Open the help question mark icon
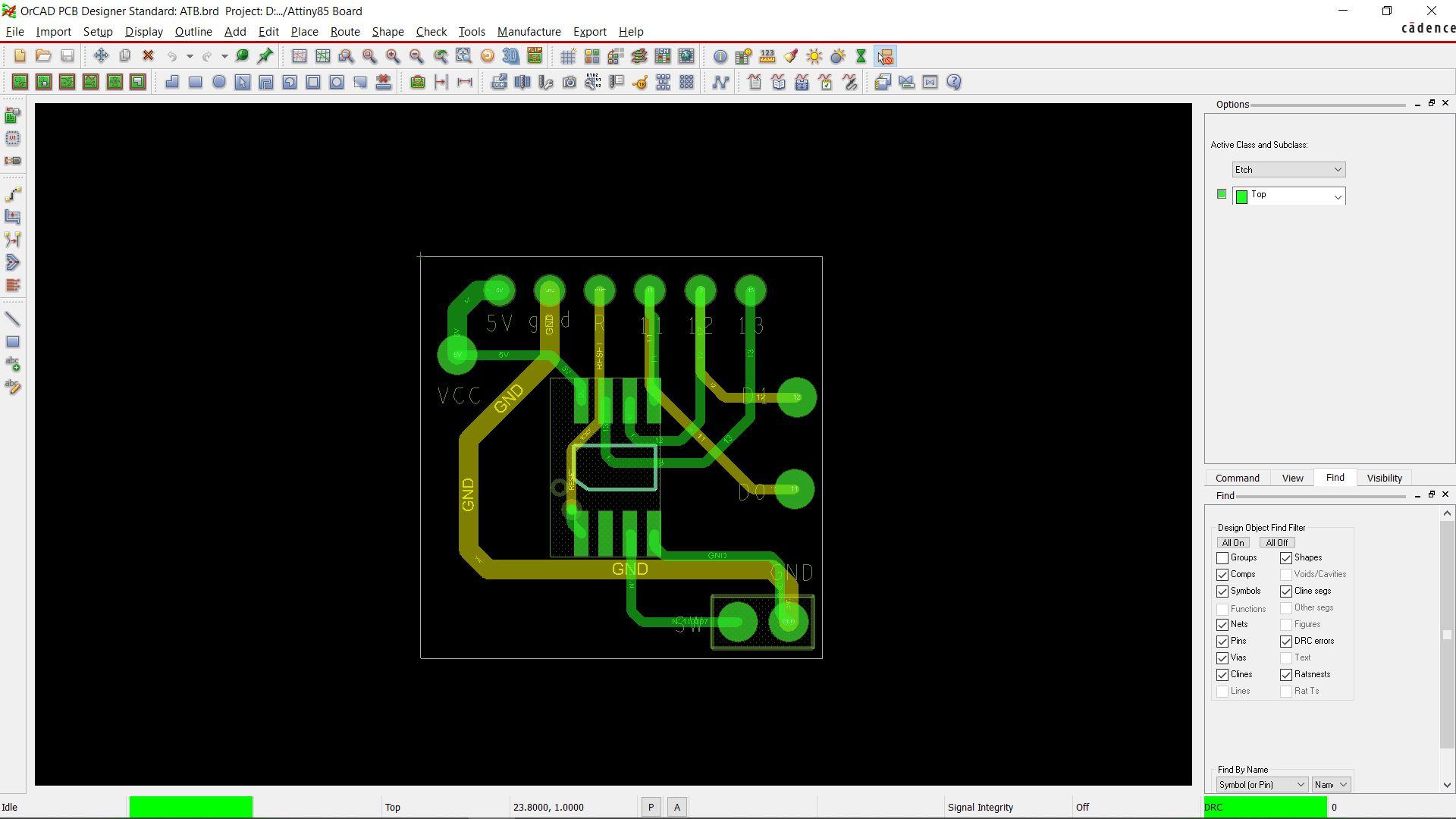Viewport: 1456px width, 819px height. pos(954,82)
